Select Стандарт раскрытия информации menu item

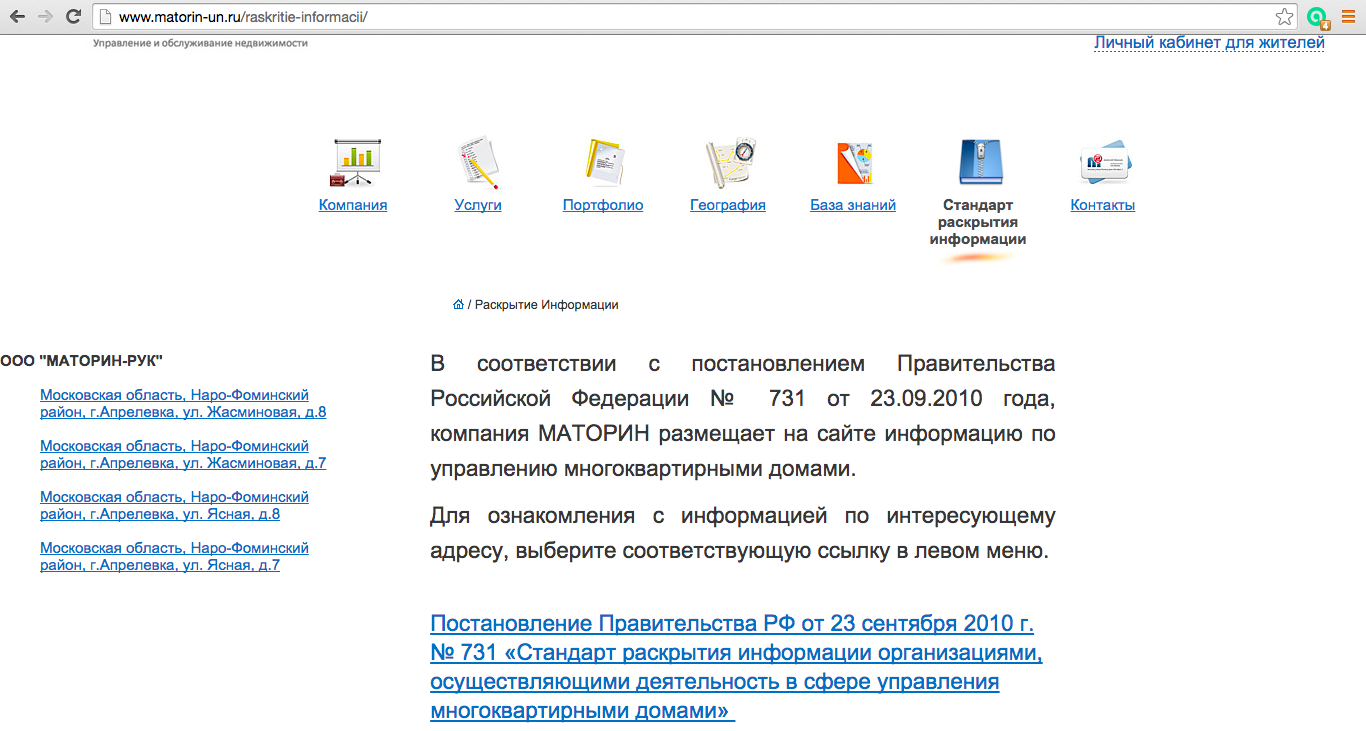(x=978, y=222)
